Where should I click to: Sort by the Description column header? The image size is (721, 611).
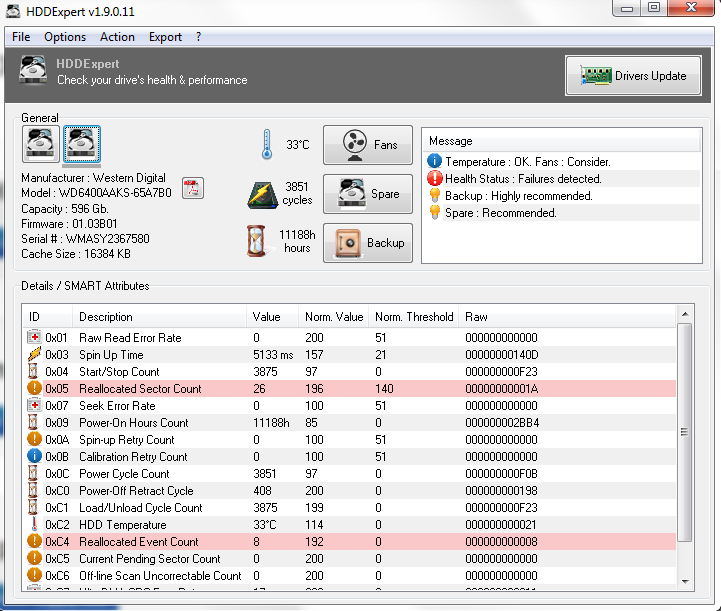pos(159,317)
